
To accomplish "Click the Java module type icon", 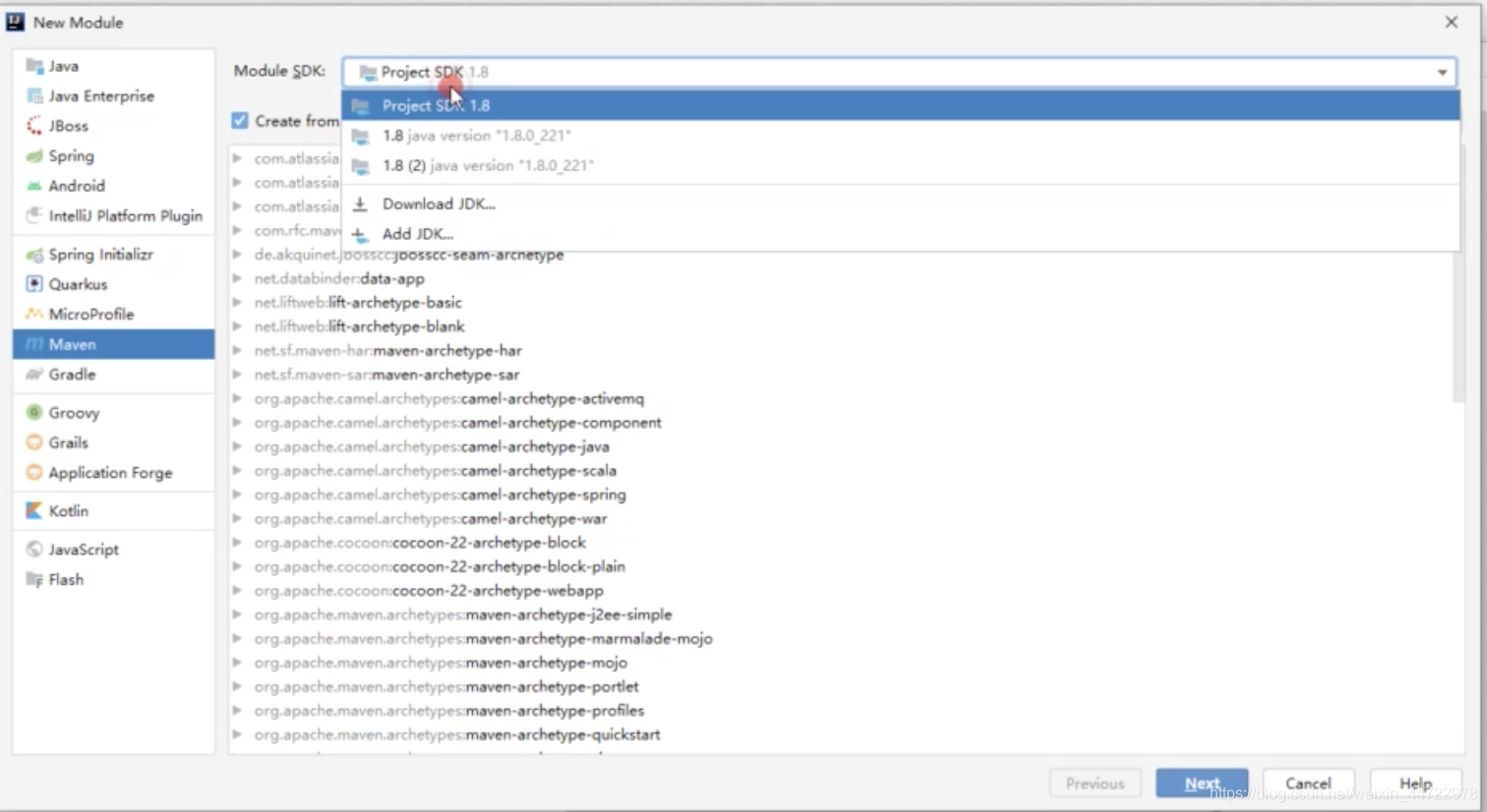I will click(34, 66).
